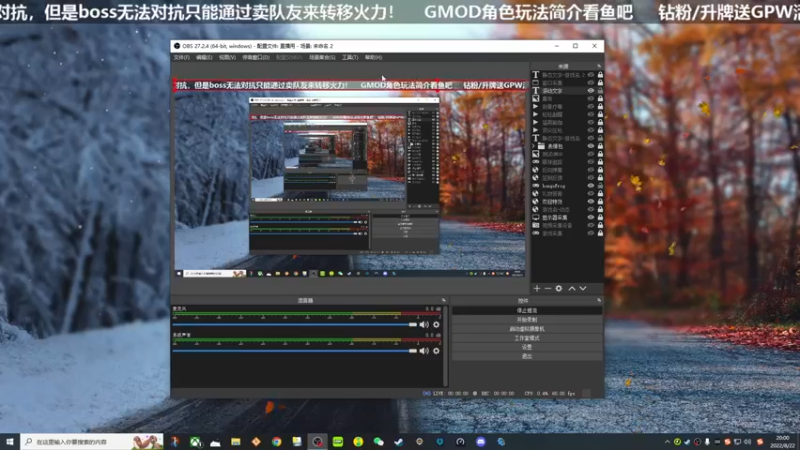Open Google Chrome from the taskbar
800x450 pixels.
click(x=277, y=442)
